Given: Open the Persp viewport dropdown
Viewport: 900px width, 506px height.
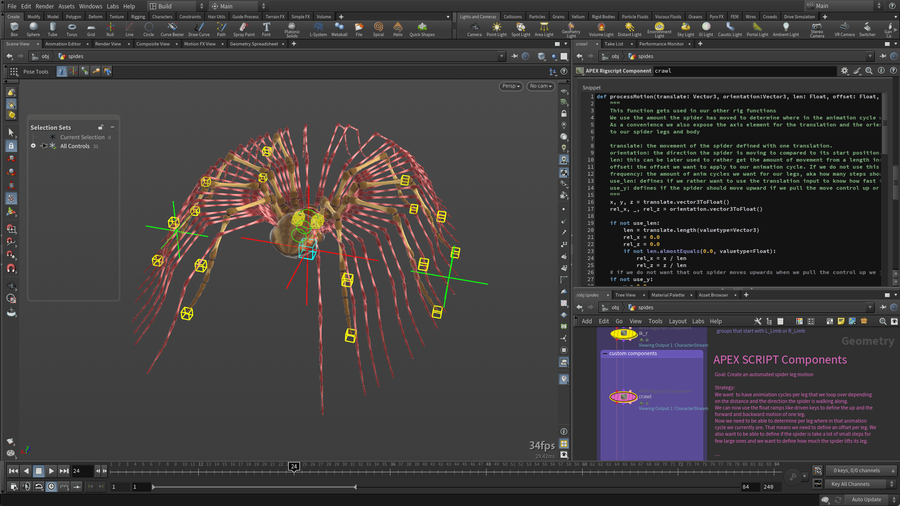Looking at the screenshot, I should tap(511, 86).
